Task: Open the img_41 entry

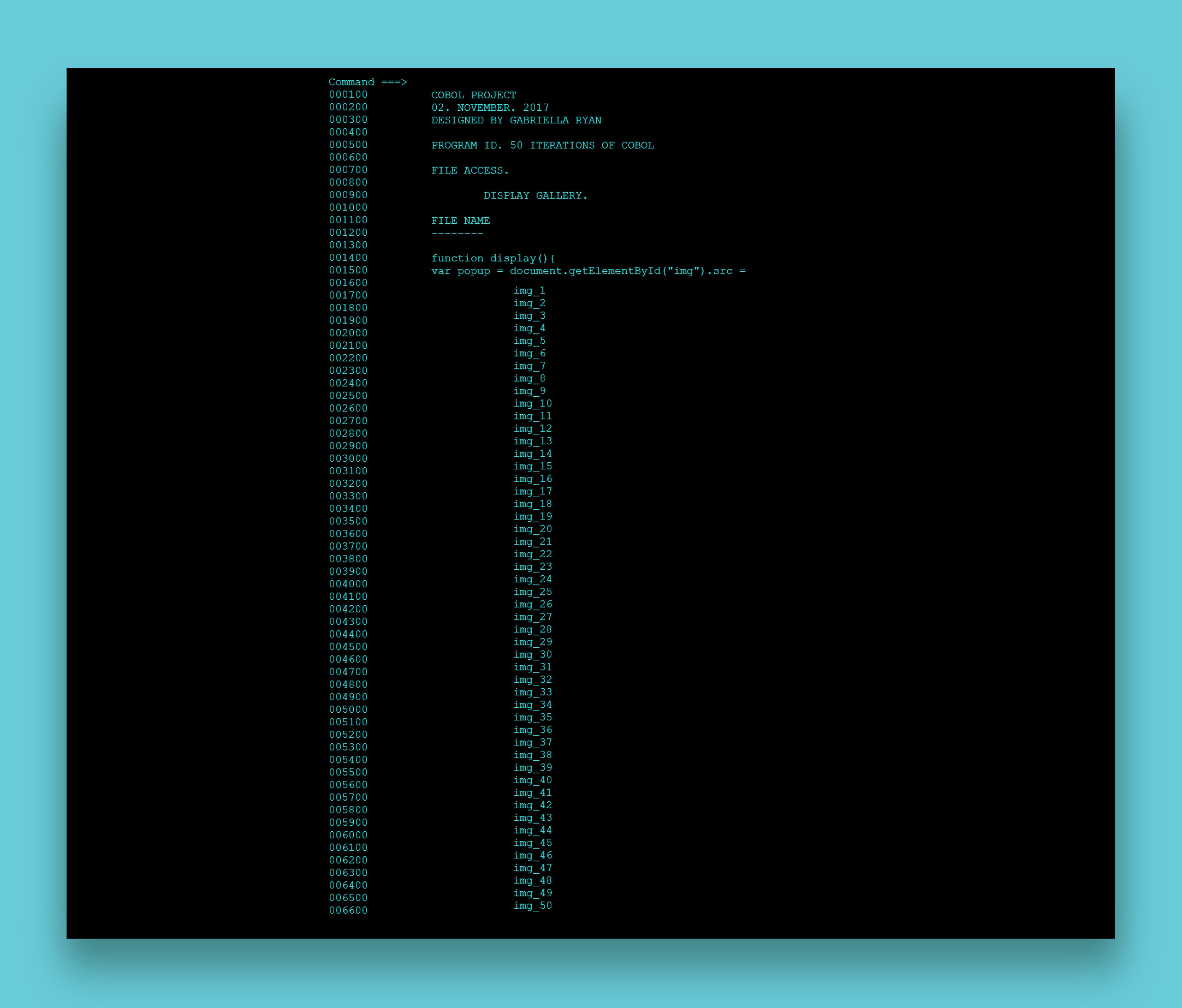Action: click(x=532, y=792)
